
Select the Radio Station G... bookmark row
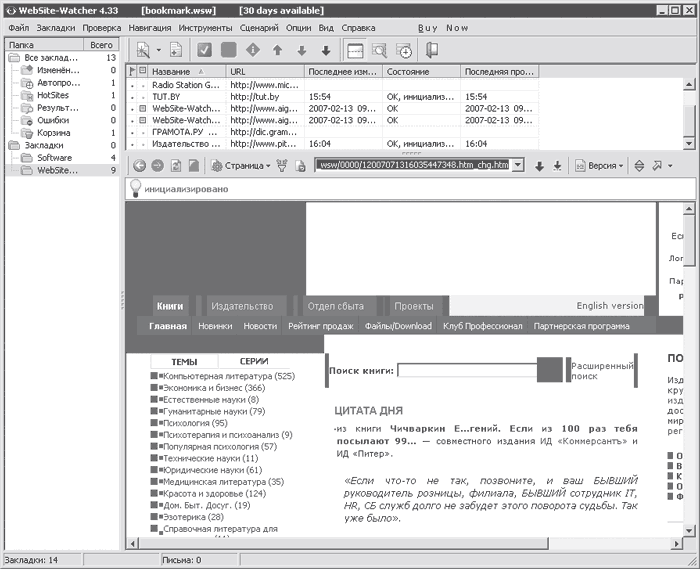pyautogui.click(x=333, y=85)
